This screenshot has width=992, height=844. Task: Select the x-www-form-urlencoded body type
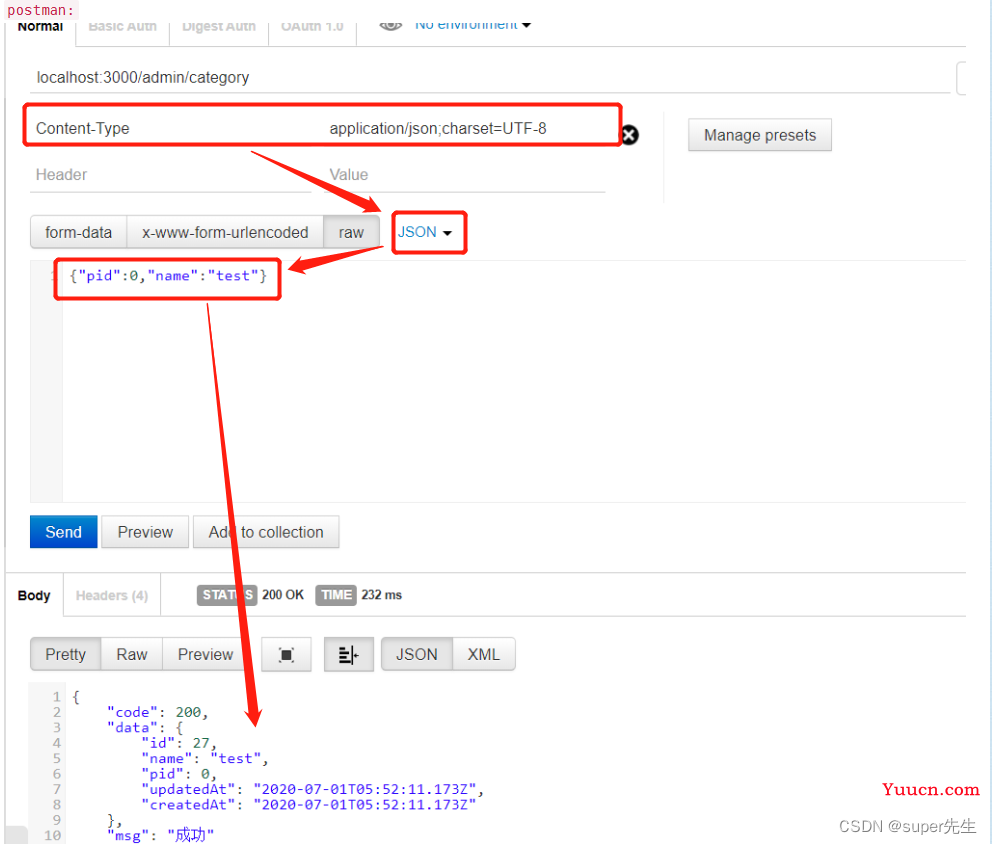click(x=225, y=232)
